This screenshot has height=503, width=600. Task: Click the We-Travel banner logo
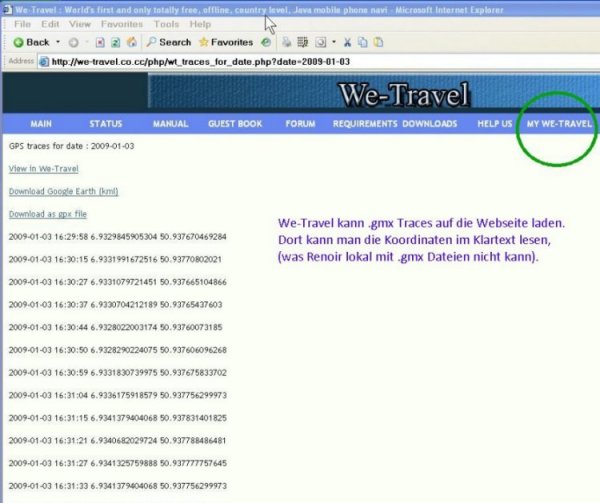tap(404, 94)
